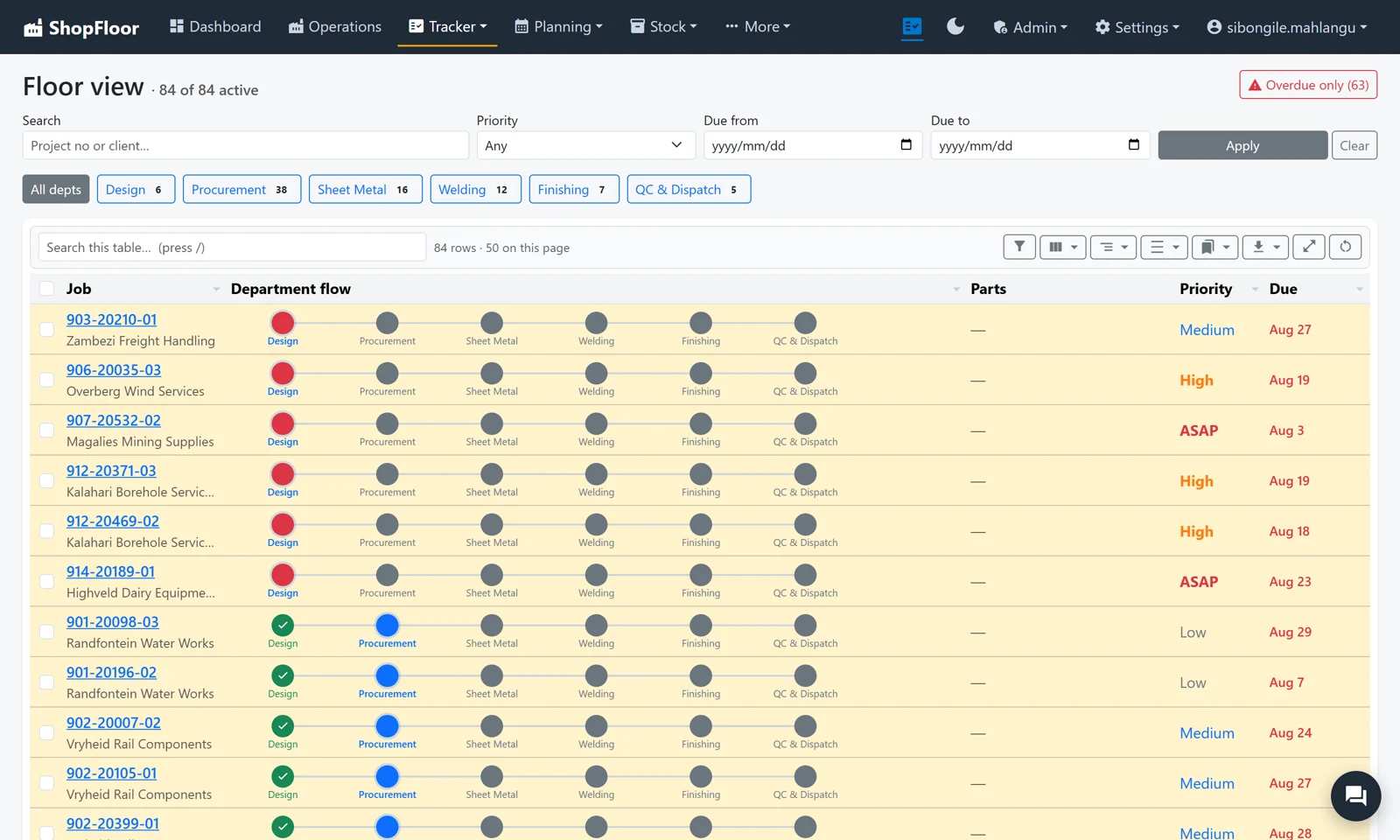Image resolution: width=1400 pixels, height=840 pixels.
Task: Open the row grouping dropdown
Action: pyautogui.click(x=1113, y=247)
